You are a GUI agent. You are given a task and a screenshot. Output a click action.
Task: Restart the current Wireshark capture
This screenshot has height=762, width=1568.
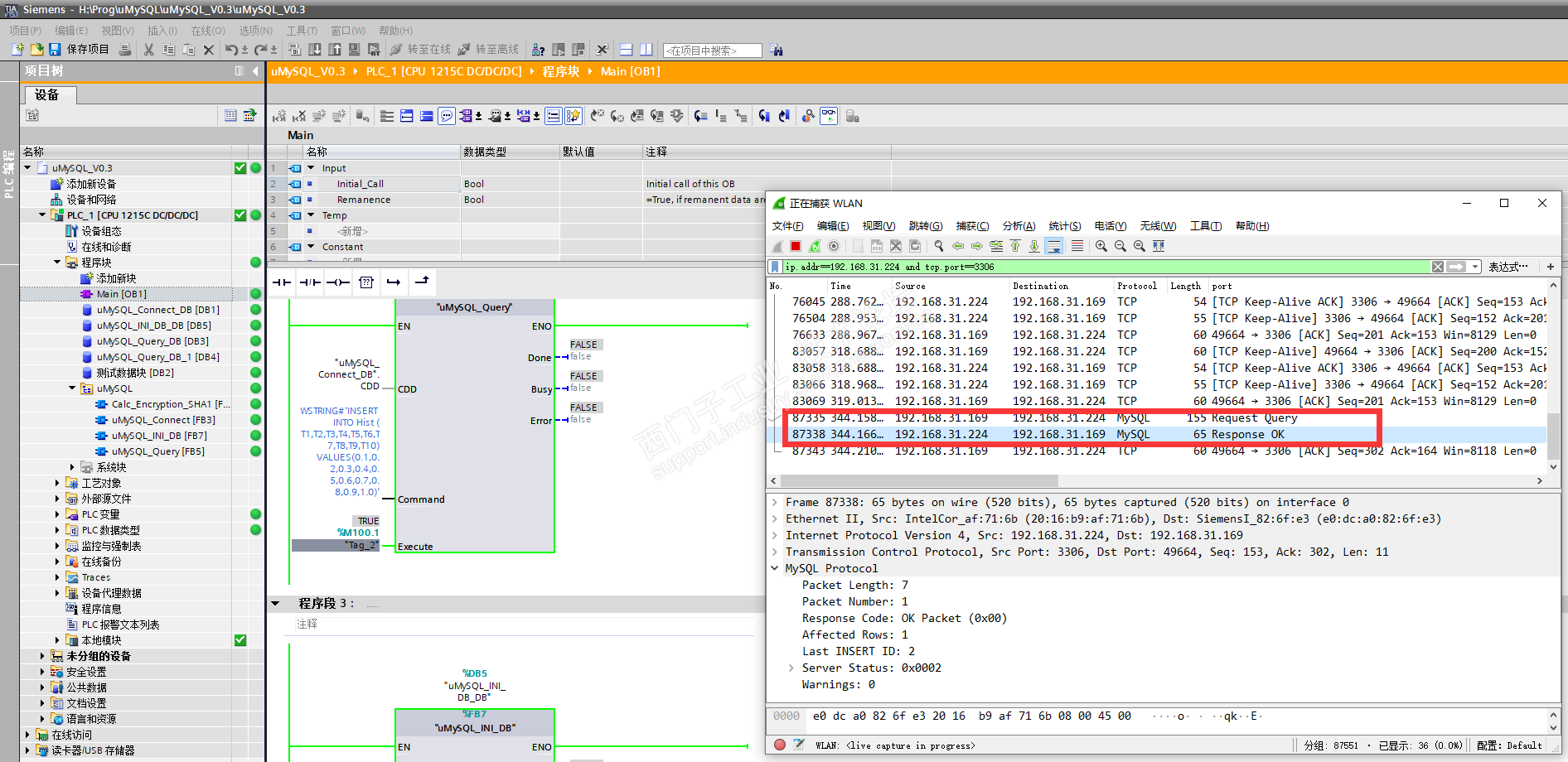(815, 246)
